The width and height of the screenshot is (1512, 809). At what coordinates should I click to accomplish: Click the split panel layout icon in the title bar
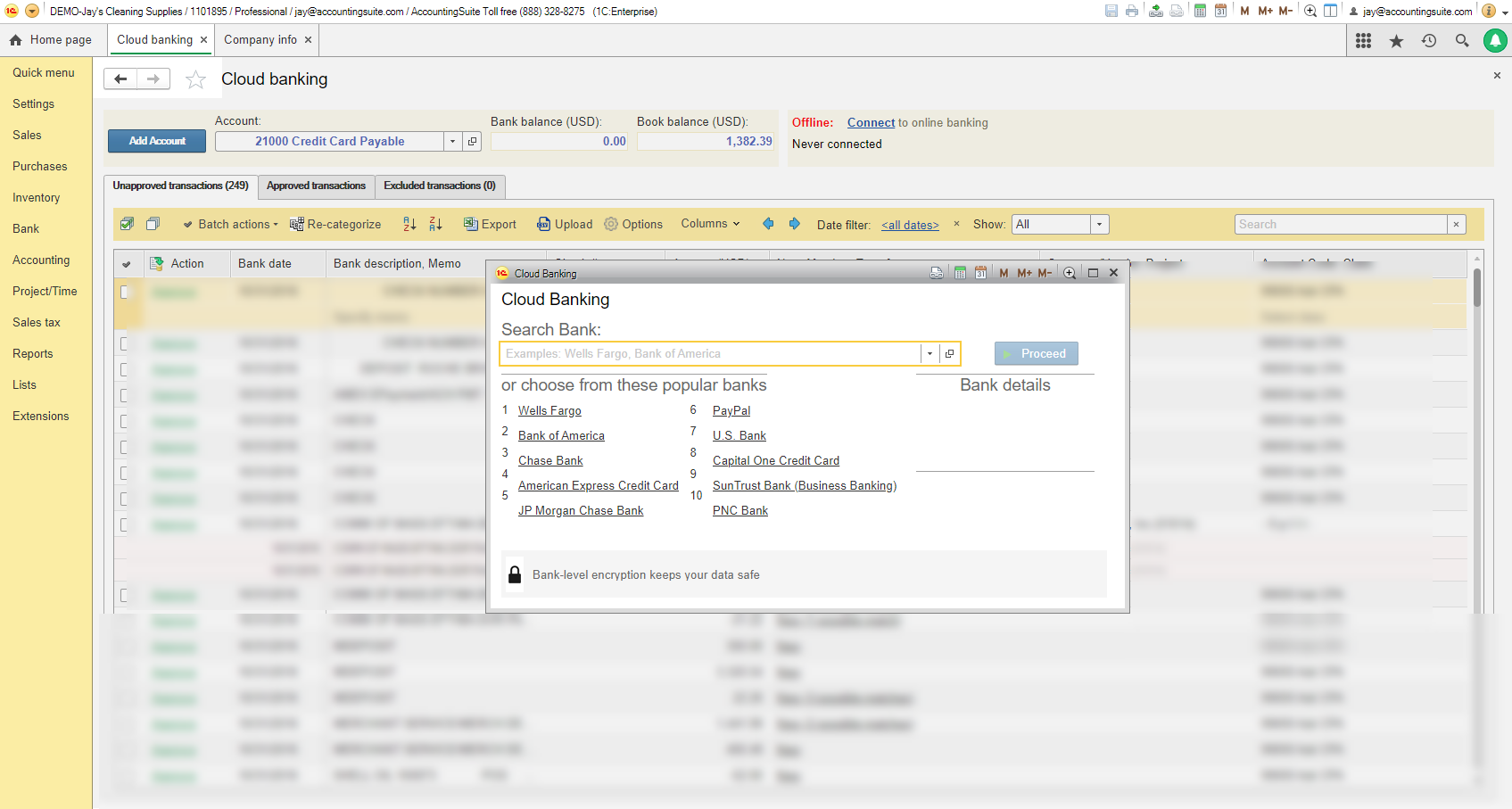[1330, 11]
